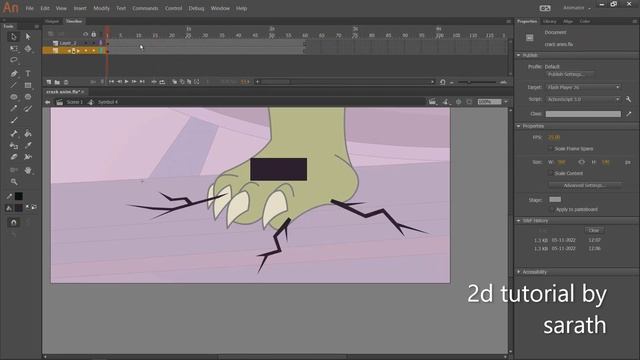Open the Commands menu

click(x=145, y=8)
